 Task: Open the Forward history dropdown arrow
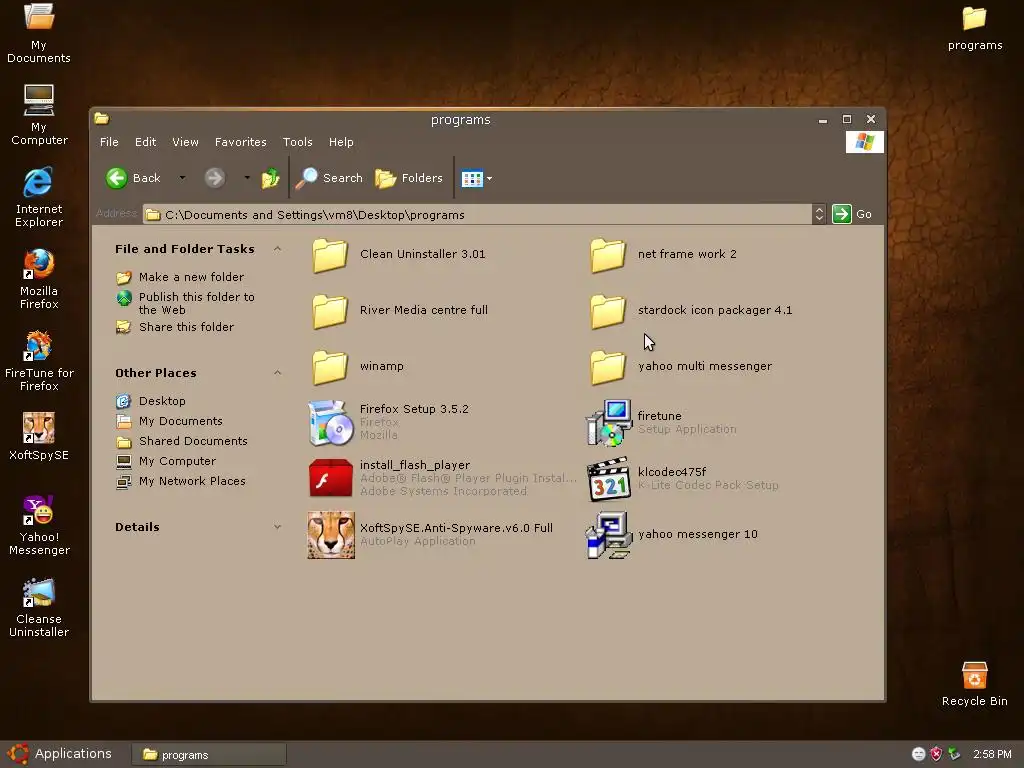pos(247,178)
